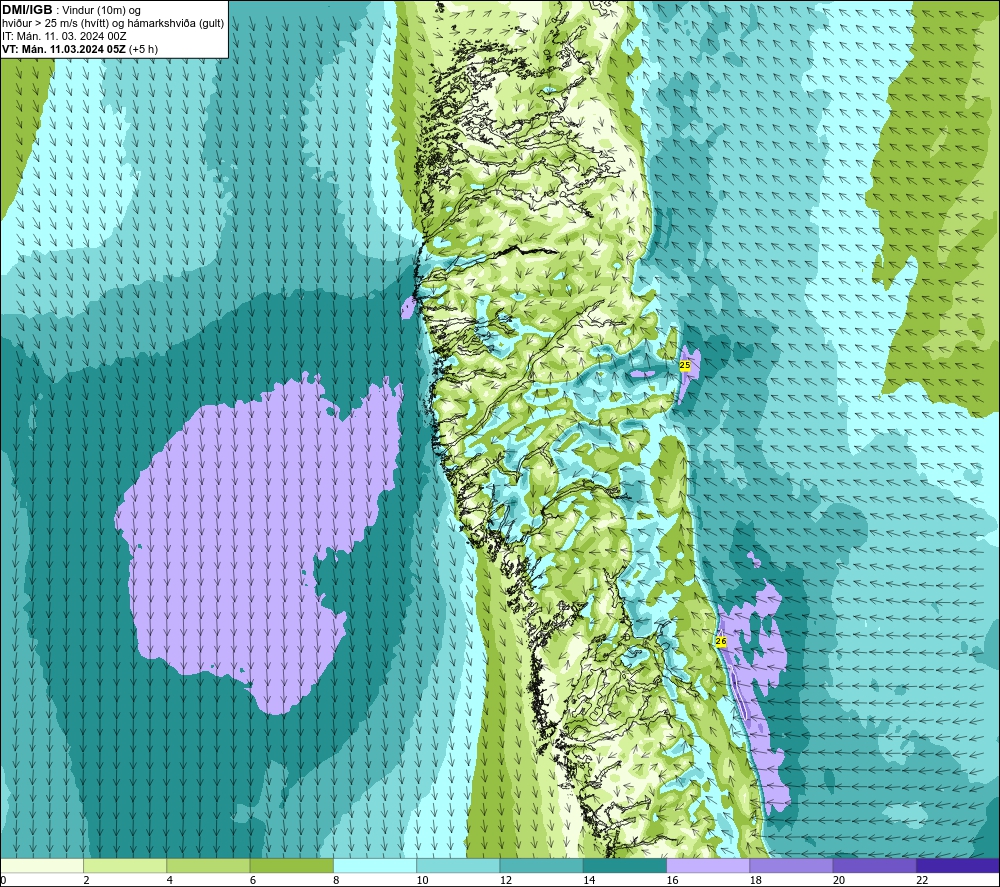1000x887 pixels.
Task: Select the 20-22 m/s violet legend swatch
Action: pos(875,865)
